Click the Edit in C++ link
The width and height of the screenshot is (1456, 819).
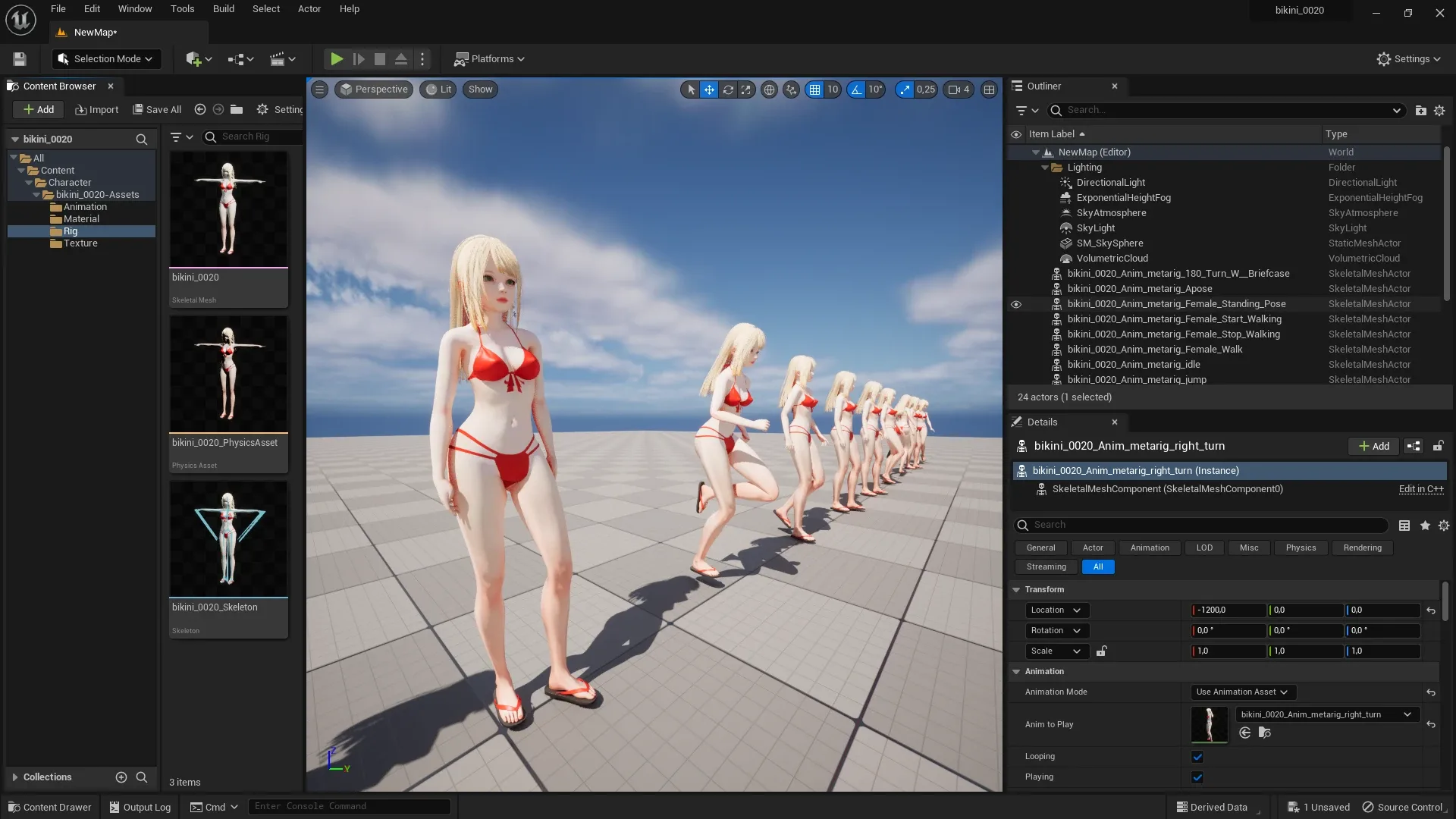click(1421, 489)
